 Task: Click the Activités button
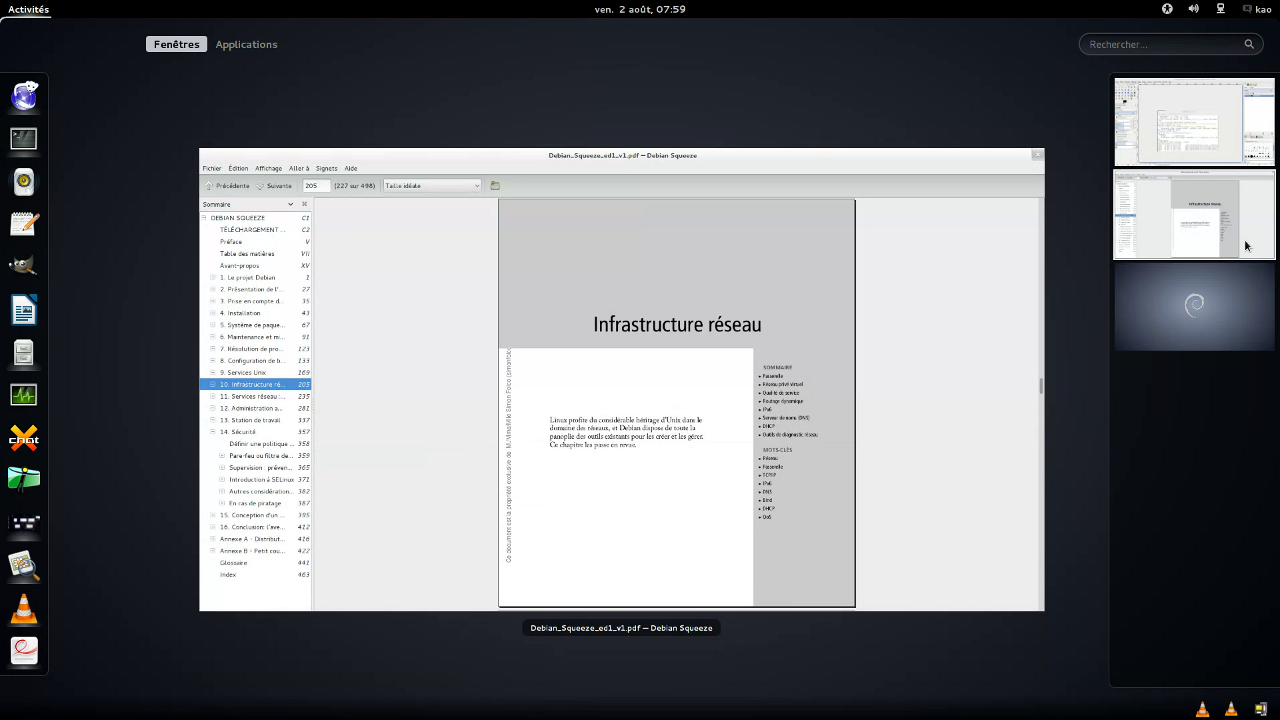(28, 9)
